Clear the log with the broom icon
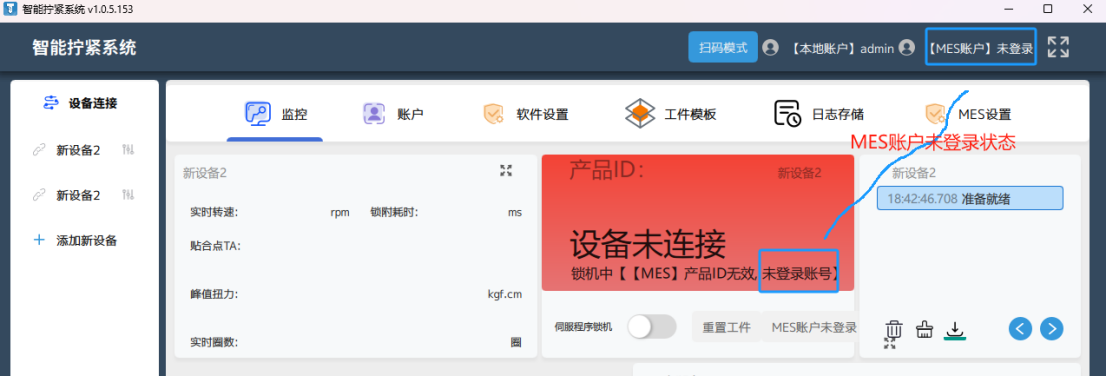Viewport: 1106px width, 376px height. coord(925,329)
